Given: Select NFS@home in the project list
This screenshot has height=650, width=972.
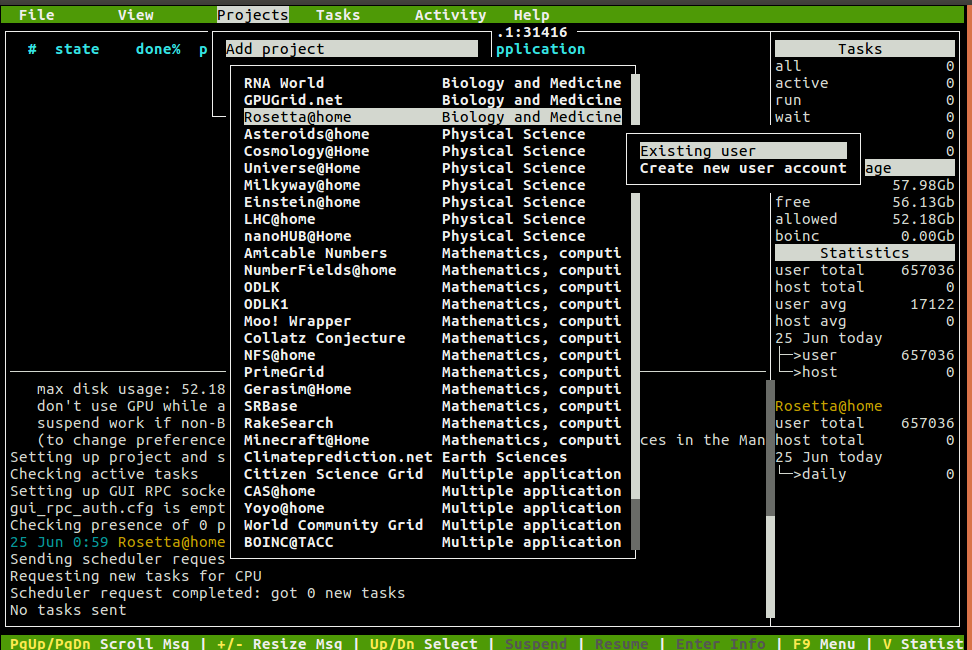Looking at the screenshot, I should [433, 355].
